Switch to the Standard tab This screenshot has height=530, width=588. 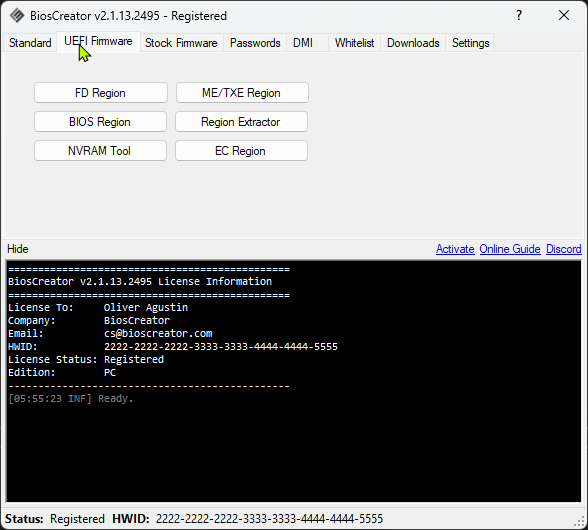(x=30, y=43)
